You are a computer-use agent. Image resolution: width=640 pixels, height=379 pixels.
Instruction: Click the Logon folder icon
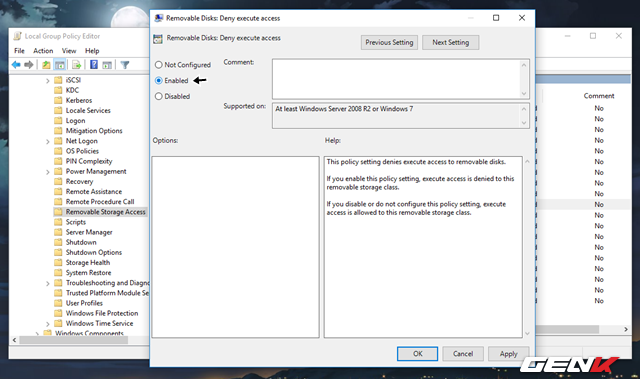tap(58, 121)
